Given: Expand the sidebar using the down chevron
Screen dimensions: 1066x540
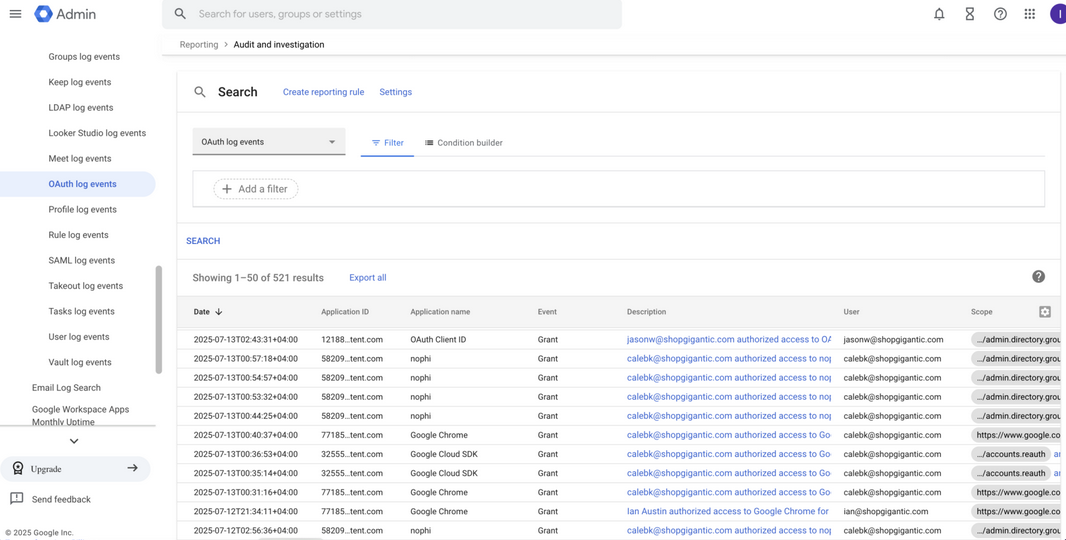Looking at the screenshot, I should (x=74, y=441).
